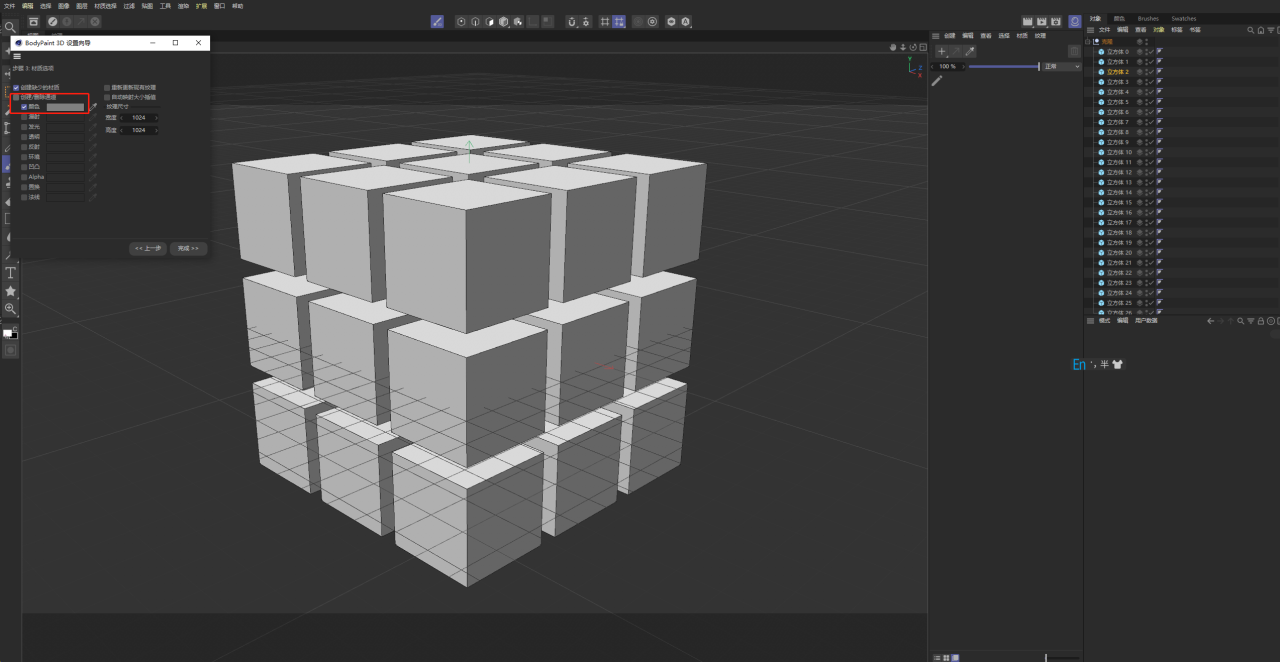Select the Text tool in the left toolbar

[x=10, y=271]
